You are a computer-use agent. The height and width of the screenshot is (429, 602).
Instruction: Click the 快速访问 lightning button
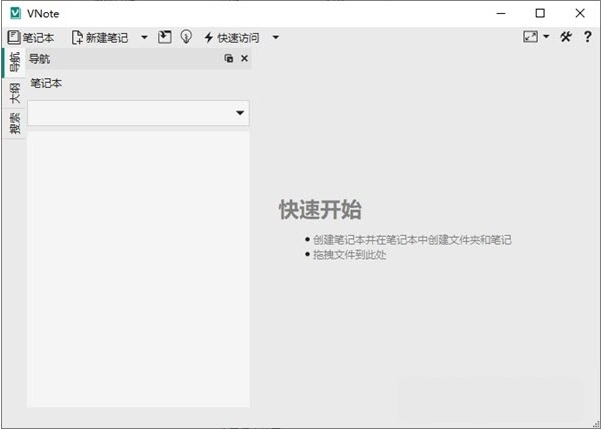[231, 37]
